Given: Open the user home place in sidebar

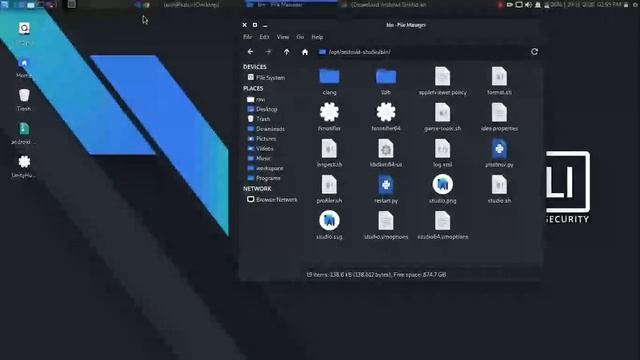Looking at the screenshot, I should coord(256,99).
